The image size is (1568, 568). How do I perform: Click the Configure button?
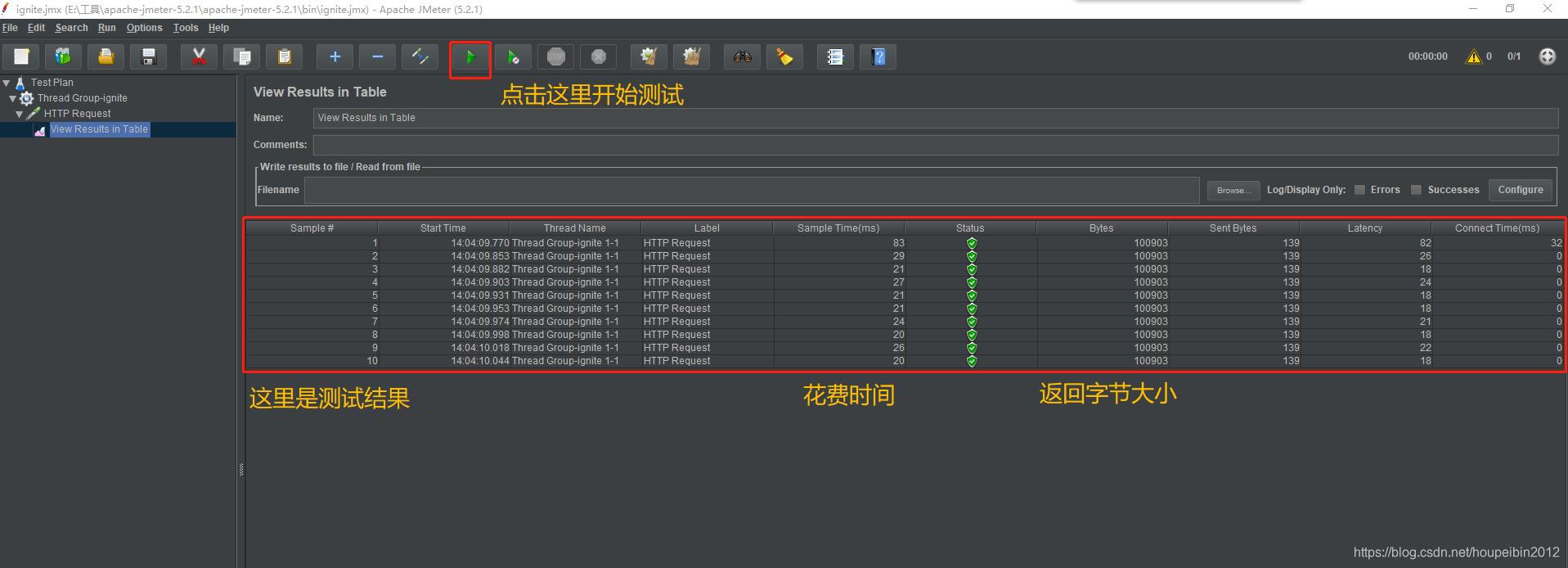pyautogui.click(x=1521, y=190)
